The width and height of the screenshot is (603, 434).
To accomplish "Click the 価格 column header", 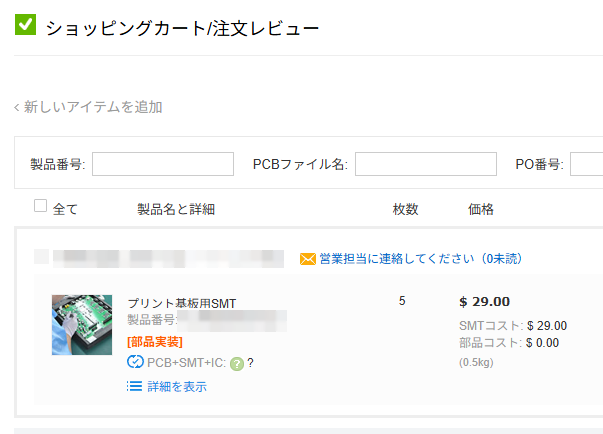I will pos(480,209).
